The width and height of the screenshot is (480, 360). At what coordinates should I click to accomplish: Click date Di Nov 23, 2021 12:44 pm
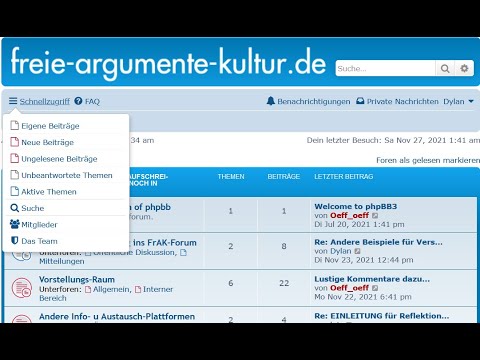pyautogui.click(x=364, y=260)
